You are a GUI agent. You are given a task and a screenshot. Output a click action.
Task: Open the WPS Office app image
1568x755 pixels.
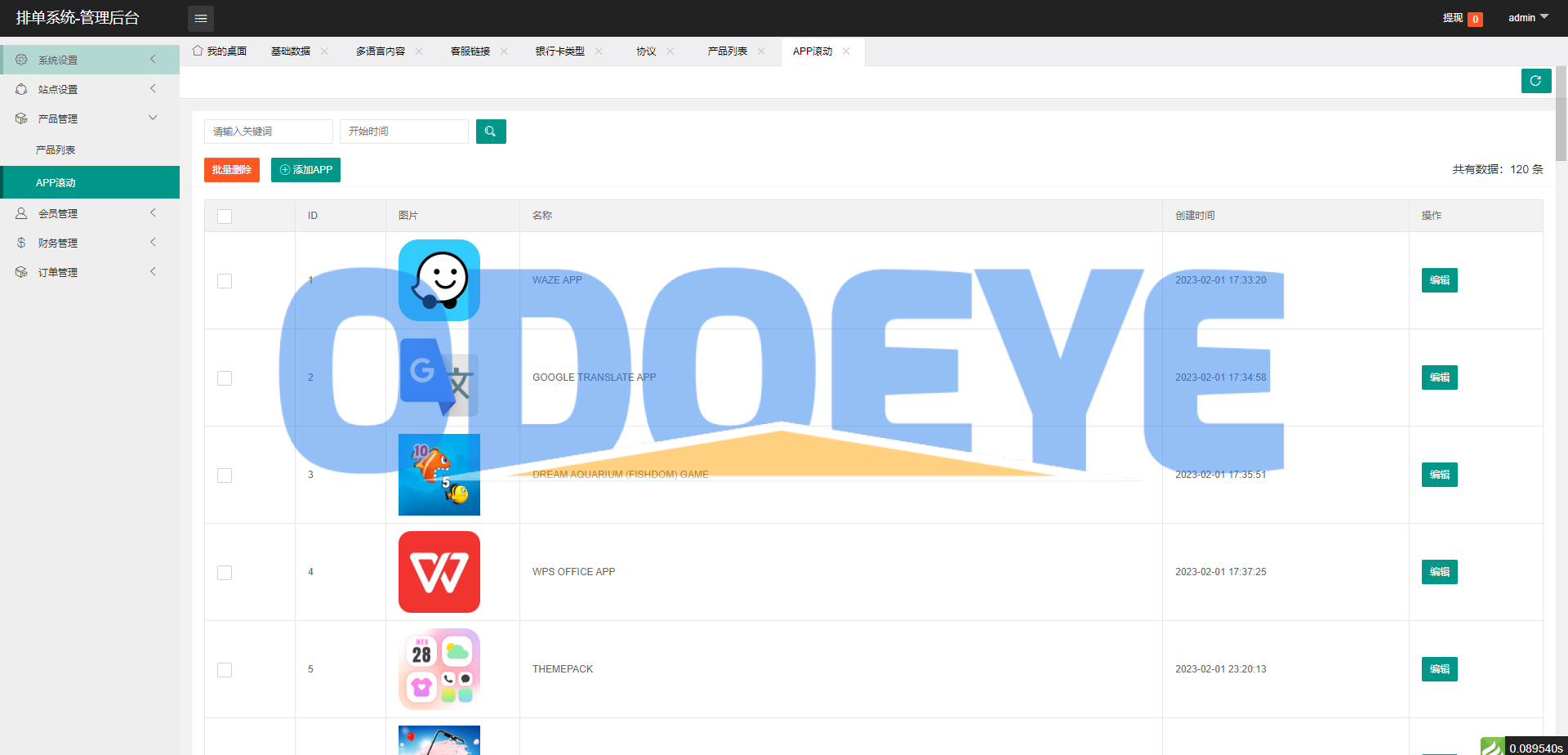[x=439, y=572]
